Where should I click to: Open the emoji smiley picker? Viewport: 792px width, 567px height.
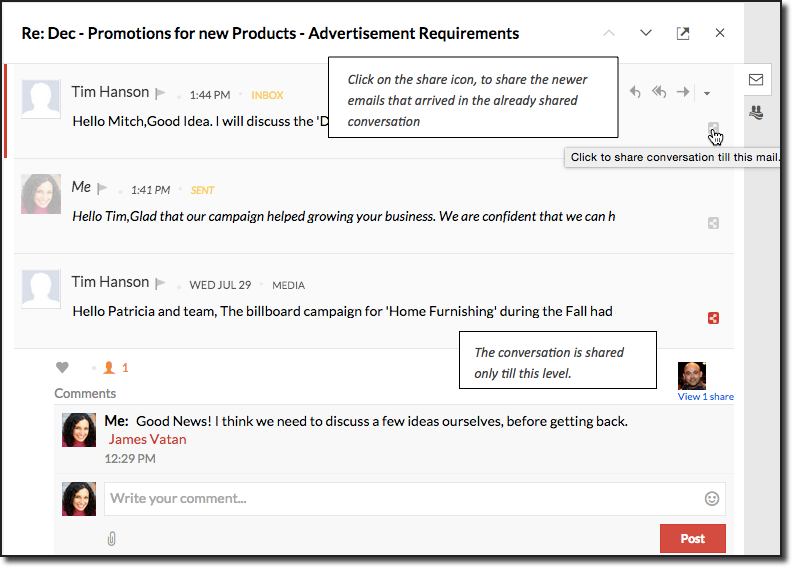(712, 498)
